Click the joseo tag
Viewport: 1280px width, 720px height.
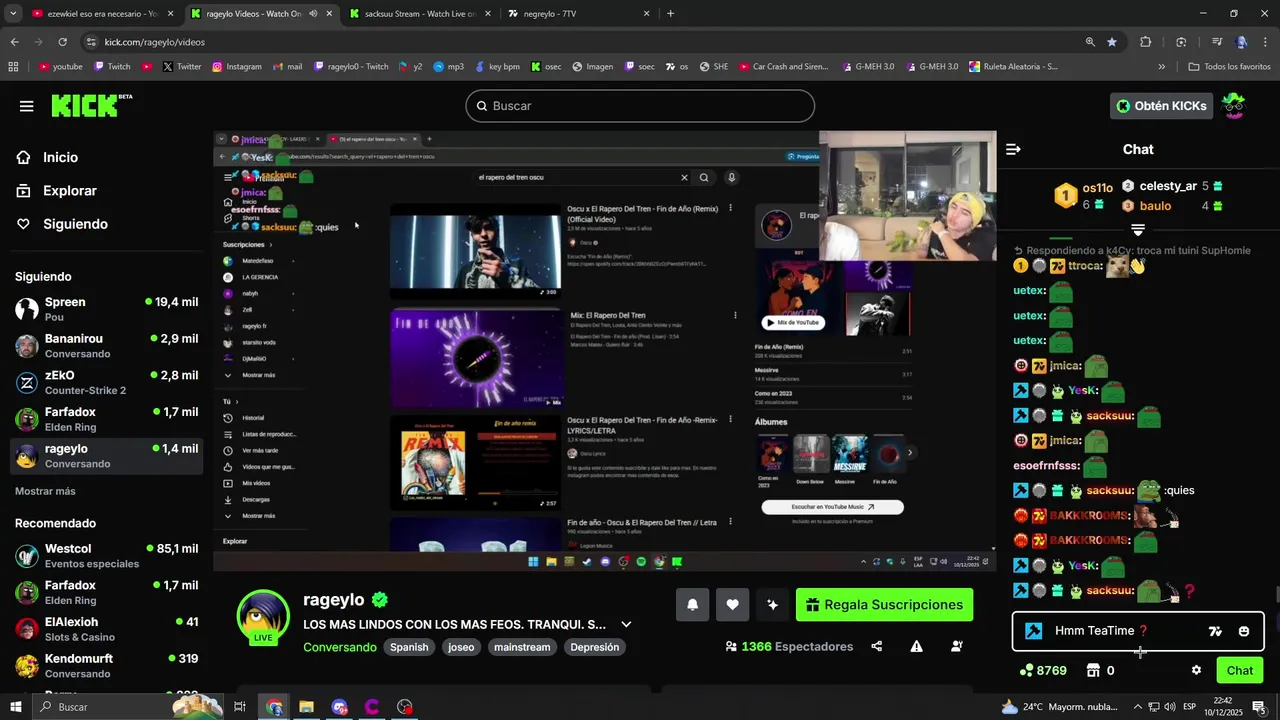point(461,647)
